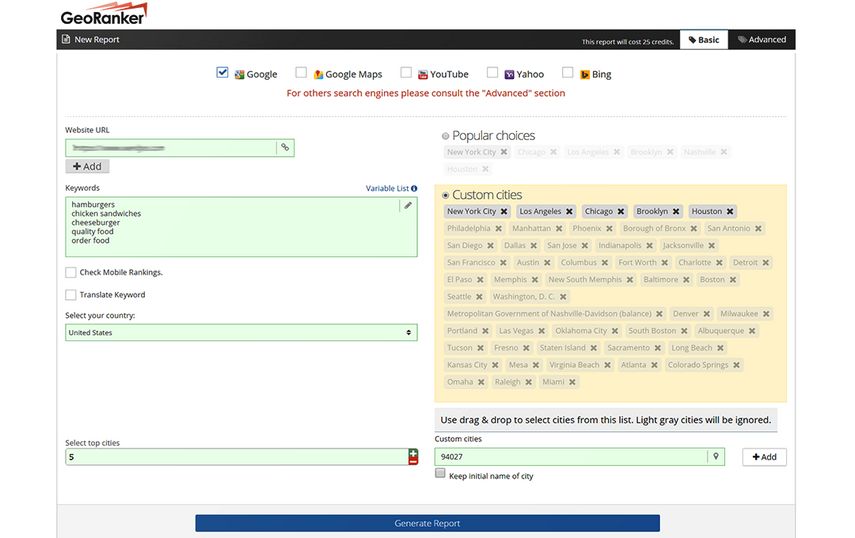Image resolution: width=855 pixels, height=538 pixels.
Task: Remove Atlanta city tag
Action: [654, 365]
